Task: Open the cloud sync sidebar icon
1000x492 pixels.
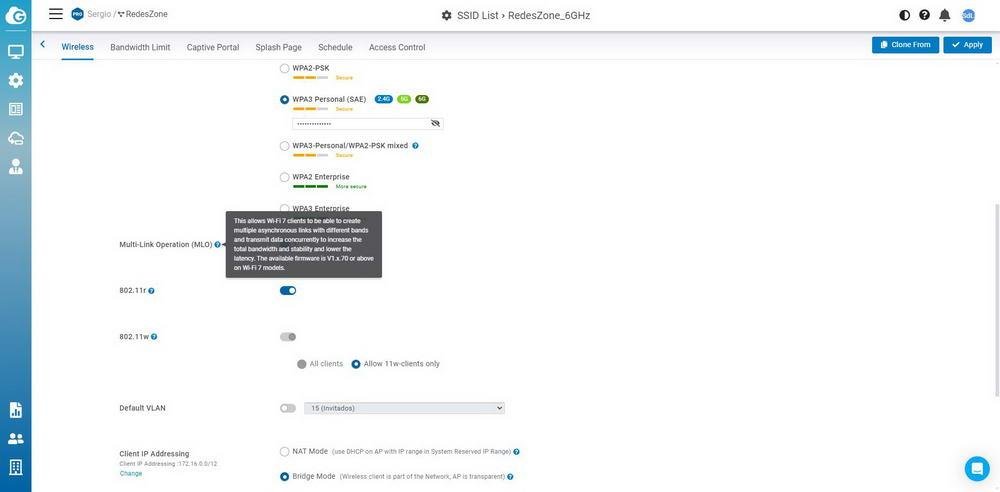Action: click(x=15, y=138)
